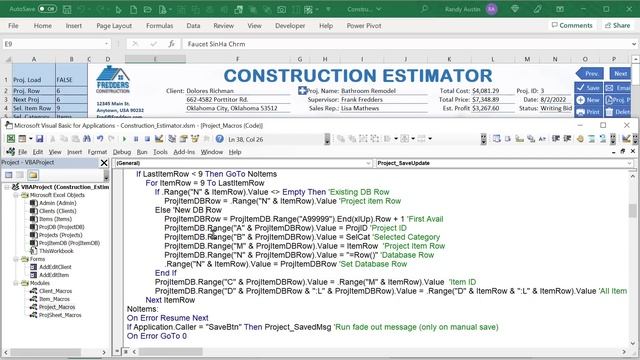Click the blue Help question mark icon
This screenshot has height=360, width=640.
coord(220,139)
